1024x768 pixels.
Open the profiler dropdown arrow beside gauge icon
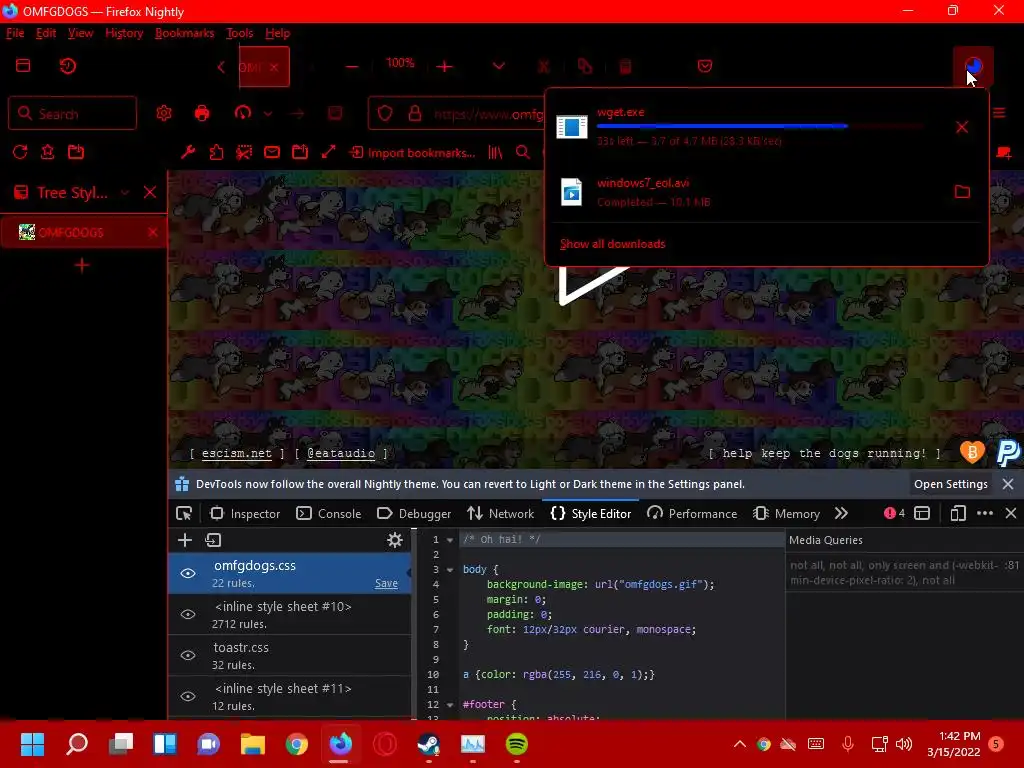pyautogui.click(x=268, y=113)
